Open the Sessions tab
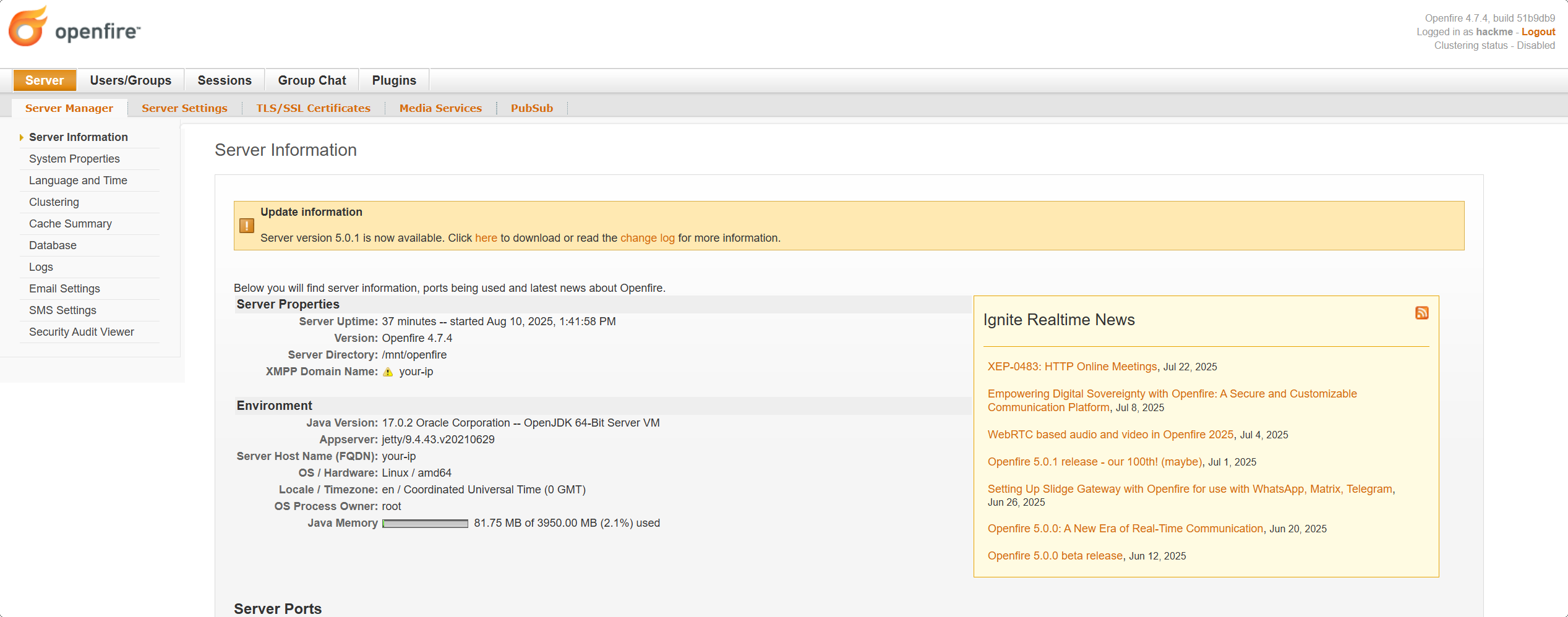The width and height of the screenshot is (1568, 617). tap(225, 80)
